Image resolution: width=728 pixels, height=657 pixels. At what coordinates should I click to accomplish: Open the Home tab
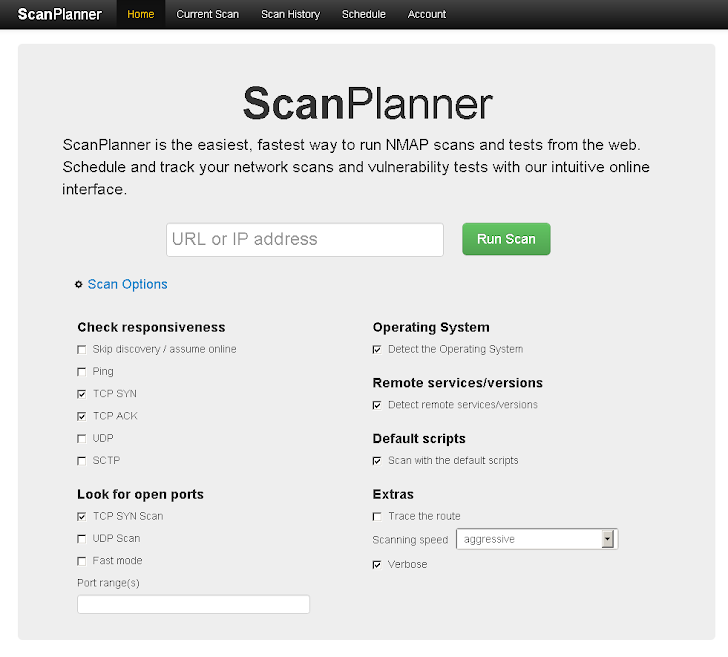(141, 15)
